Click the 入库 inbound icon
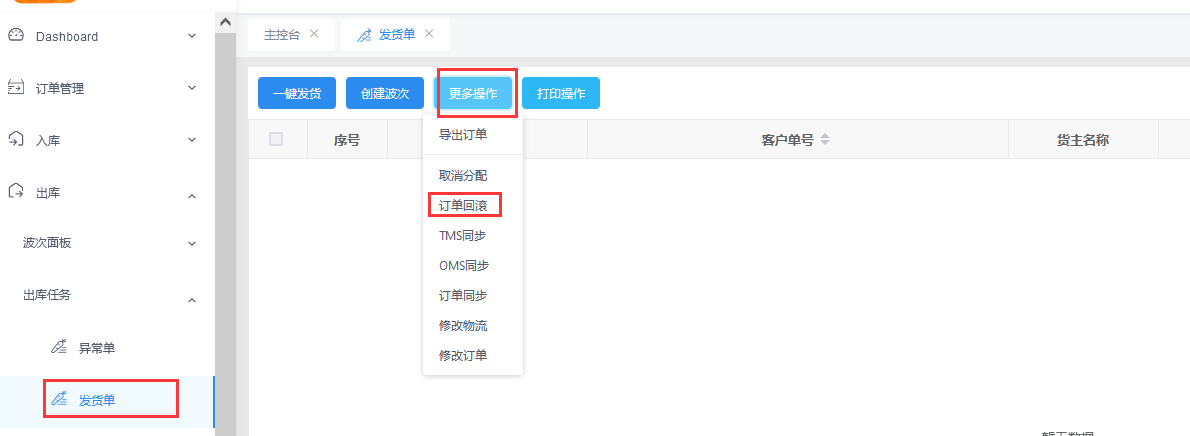Image resolution: width=1190 pixels, height=436 pixels. click(16, 139)
